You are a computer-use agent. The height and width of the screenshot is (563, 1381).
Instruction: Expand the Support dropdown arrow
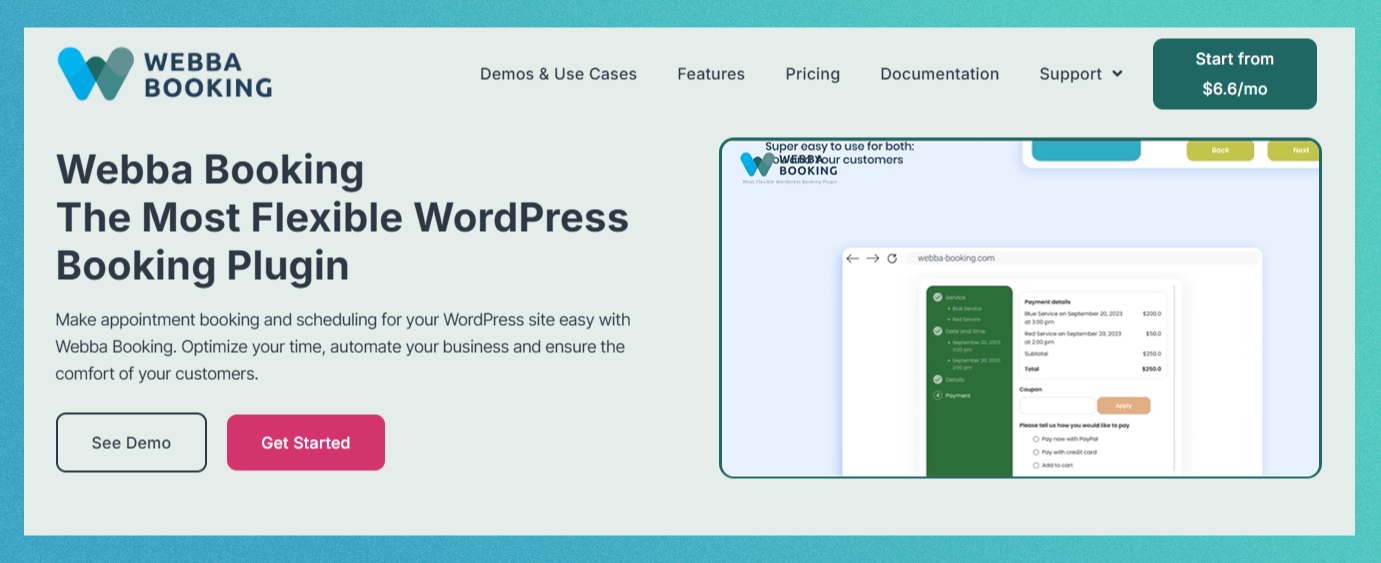pyautogui.click(x=1117, y=74)
